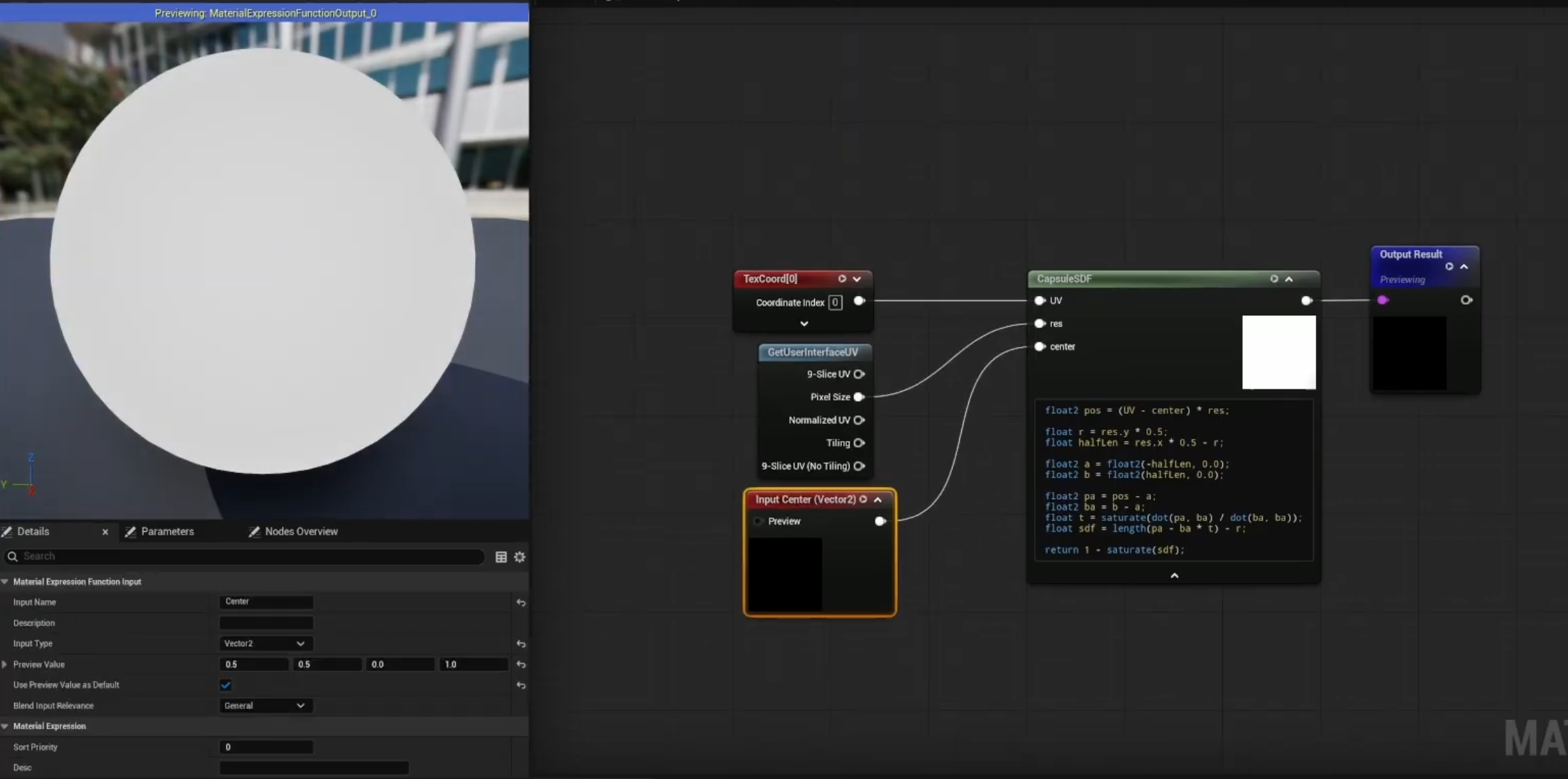
Task: Click the 9-Slice UV (No Tiling) pin
Action: click(x=859, y=467)
